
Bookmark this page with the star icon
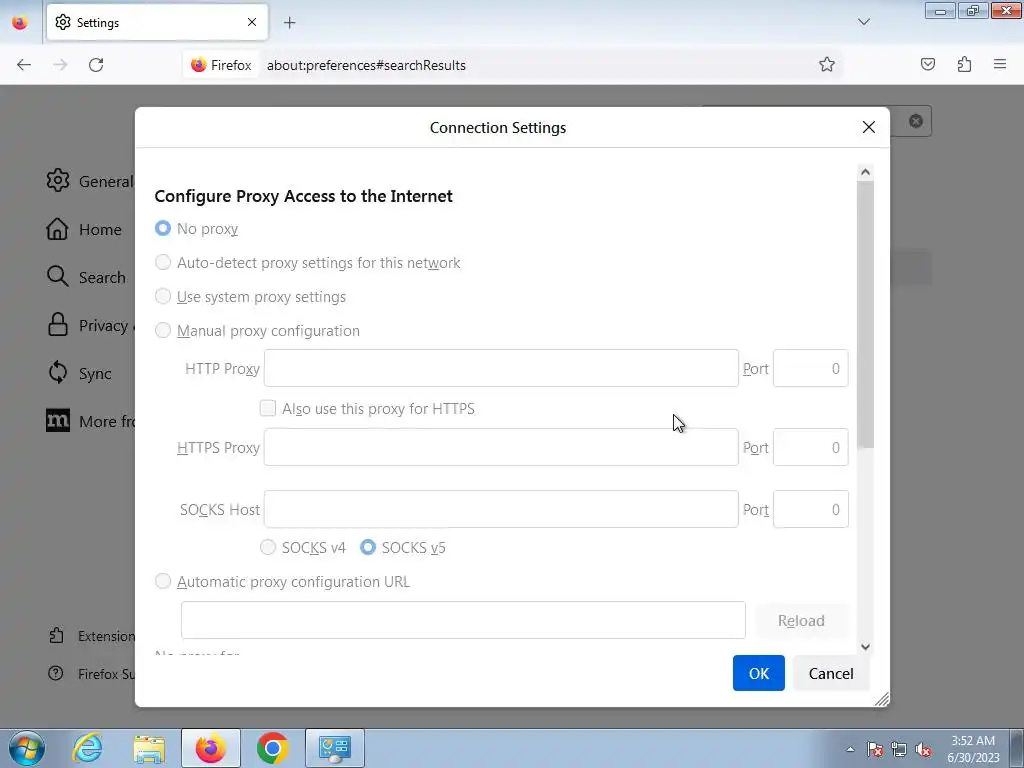(x=827, y=65)
